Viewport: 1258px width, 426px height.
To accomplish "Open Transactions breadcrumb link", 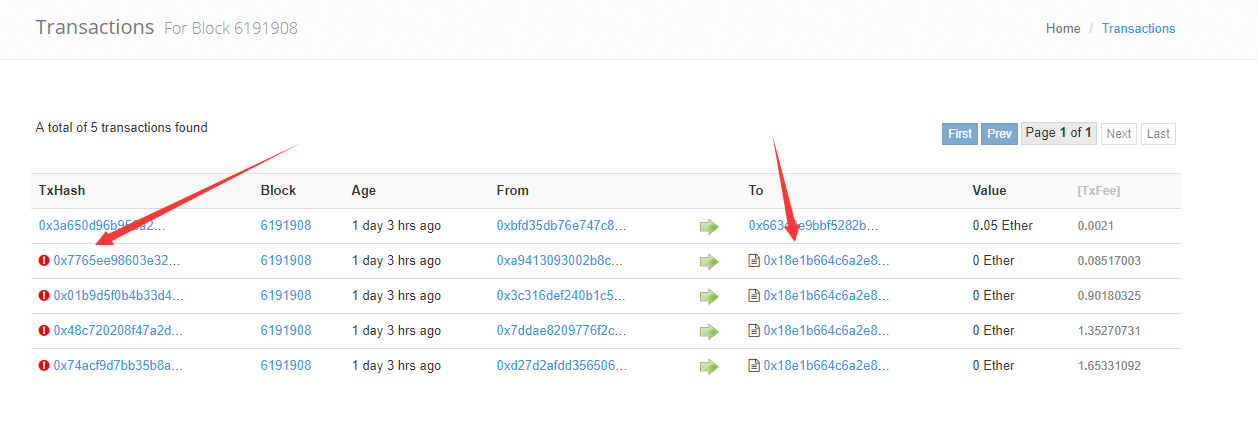I will pos(1139,29).
